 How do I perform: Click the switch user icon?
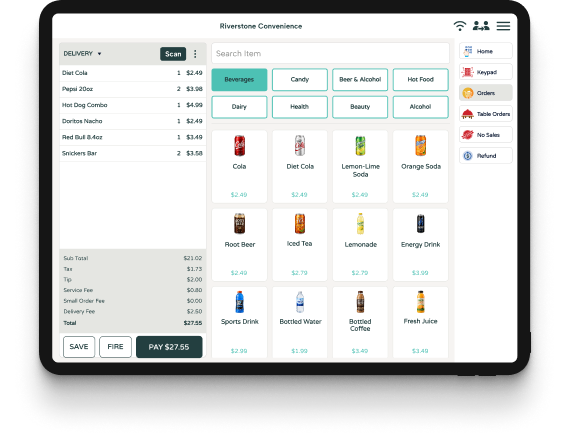pos(481,26)
